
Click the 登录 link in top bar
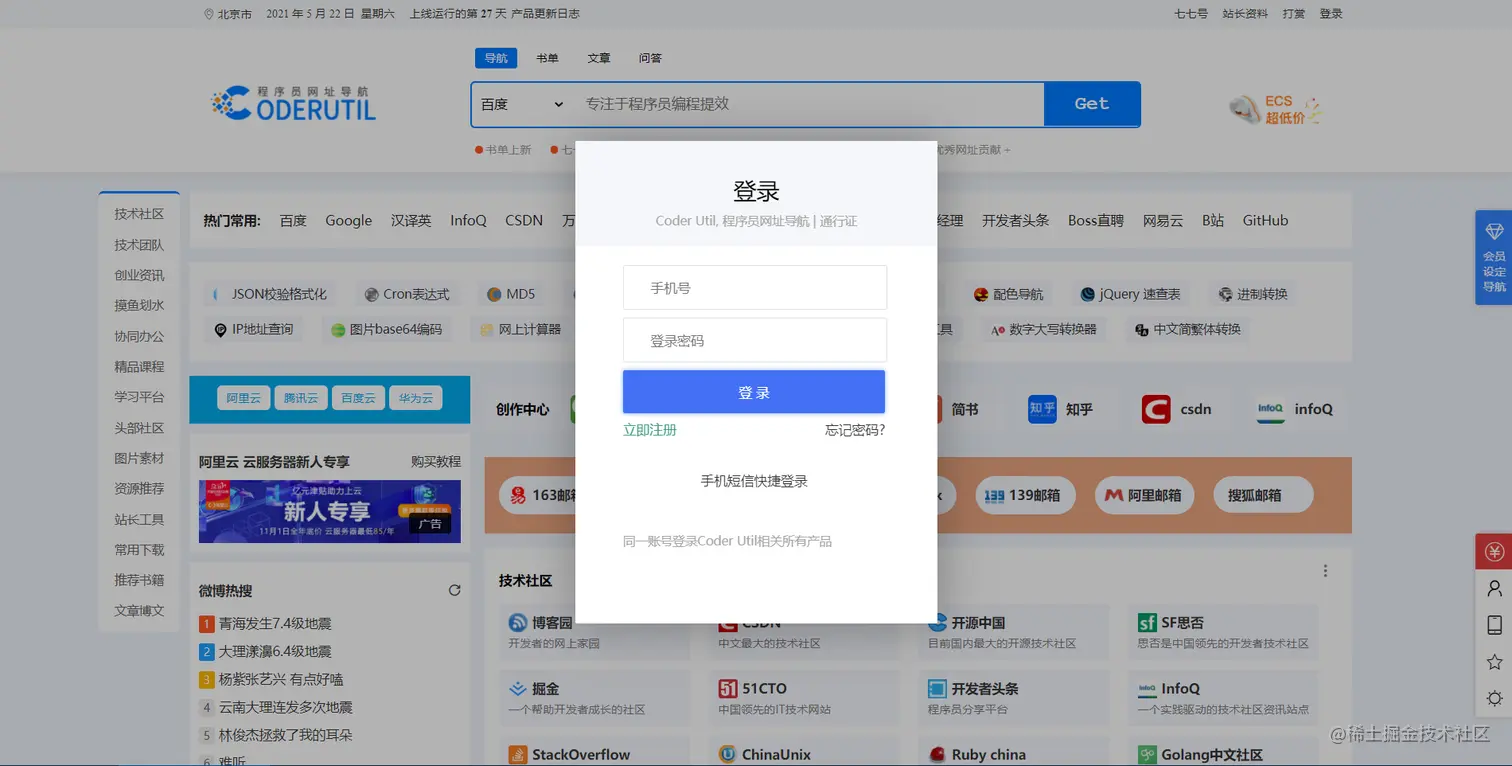(1331, 14)
